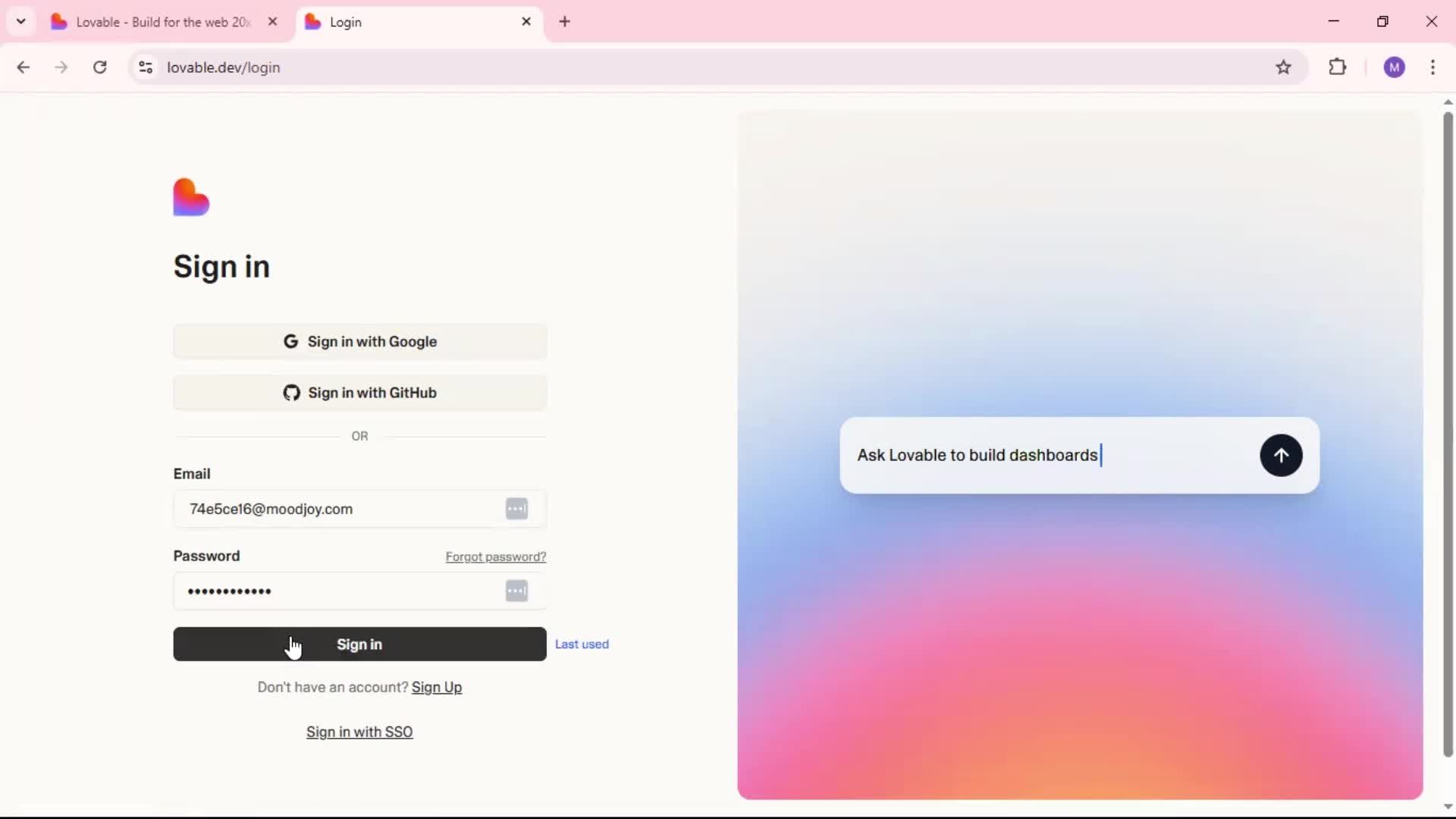Focus the Email input field
This screenshot has width=1456, height=819.
[359, 509]
